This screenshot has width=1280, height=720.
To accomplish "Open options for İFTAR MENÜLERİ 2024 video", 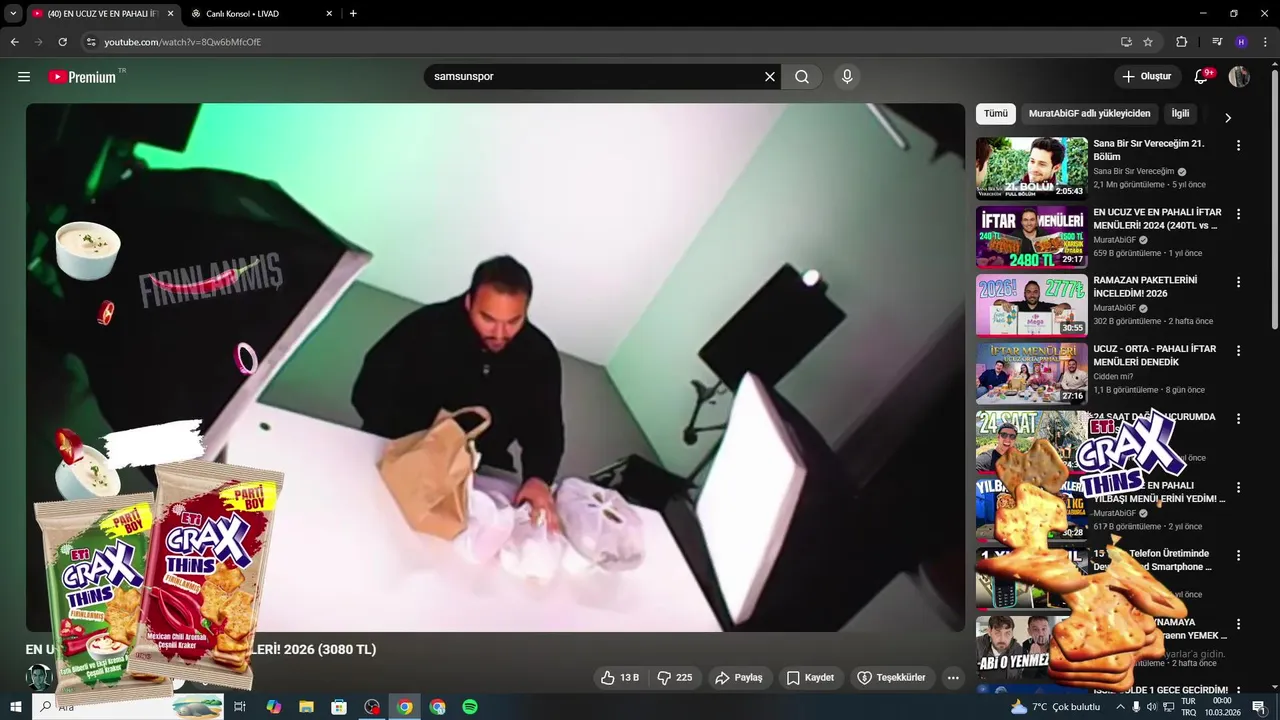I will 1238,214.
